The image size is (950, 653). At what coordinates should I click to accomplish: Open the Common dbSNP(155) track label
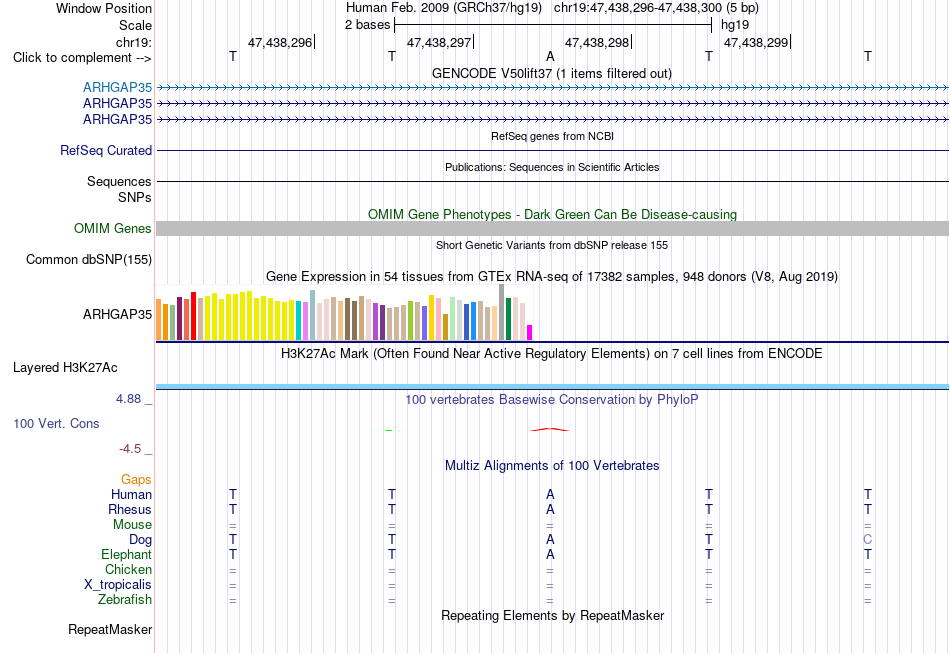click(89, 259)
